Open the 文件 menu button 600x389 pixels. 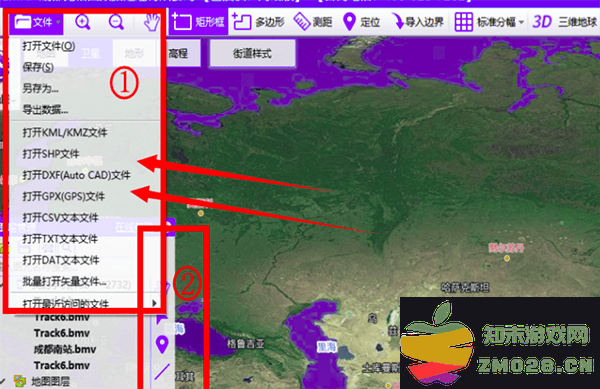point(37,22)
